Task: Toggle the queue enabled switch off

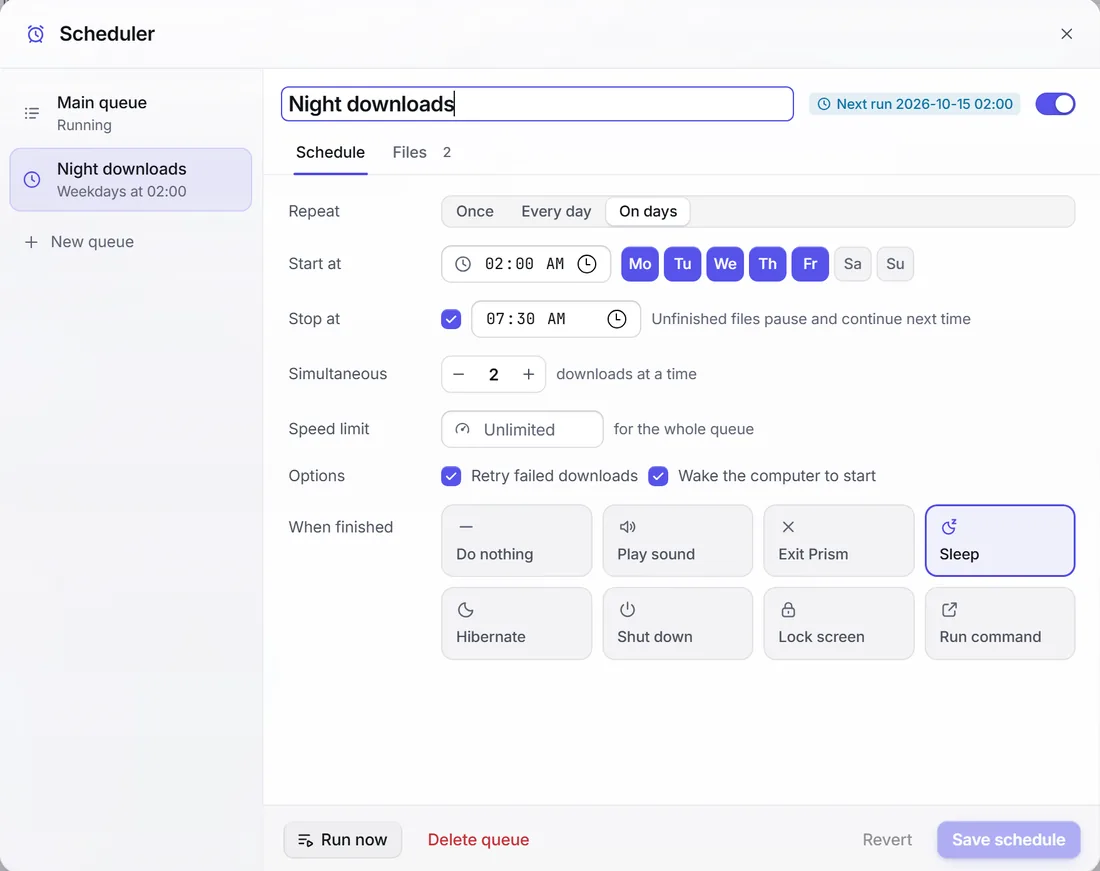Action: [x=1055, y=104]
